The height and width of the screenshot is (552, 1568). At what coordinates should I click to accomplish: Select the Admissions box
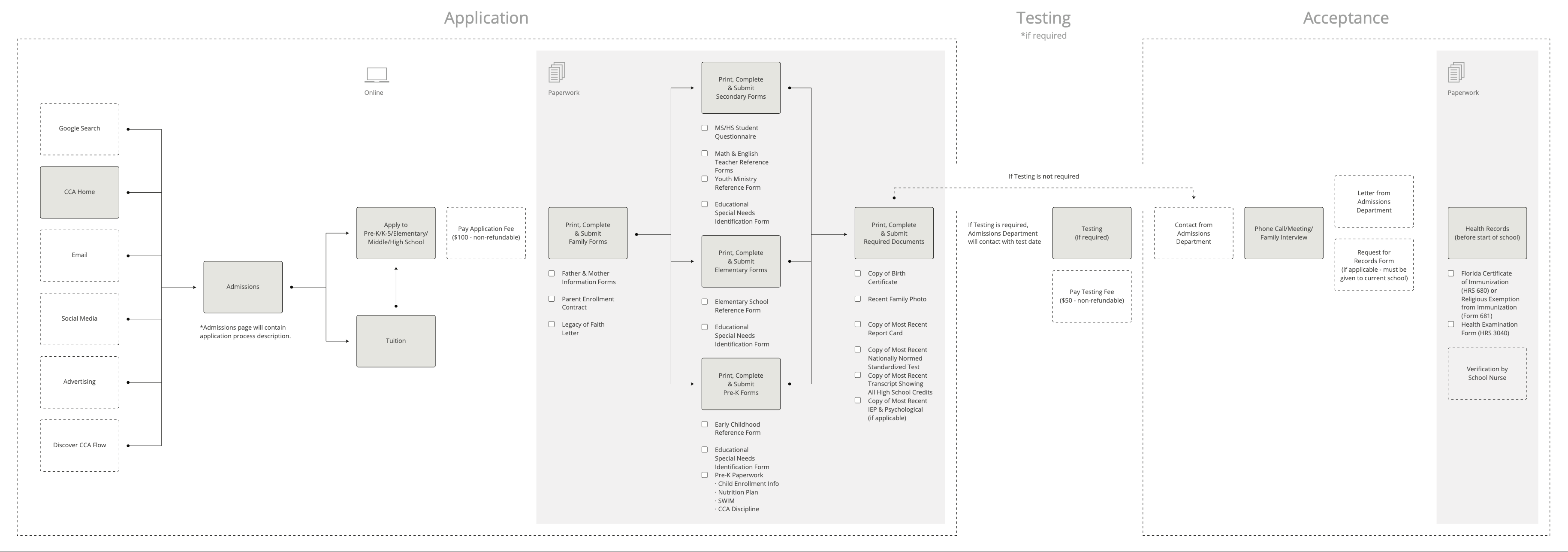point(243,287)
